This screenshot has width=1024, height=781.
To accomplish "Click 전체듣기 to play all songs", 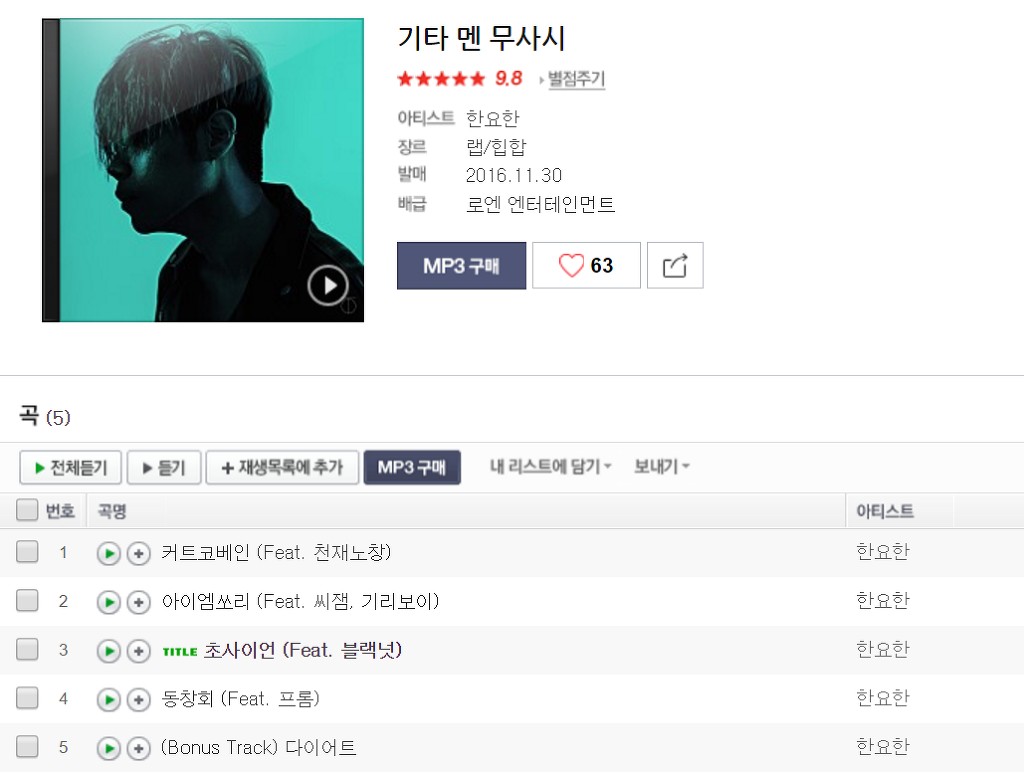I will point(71,467).
